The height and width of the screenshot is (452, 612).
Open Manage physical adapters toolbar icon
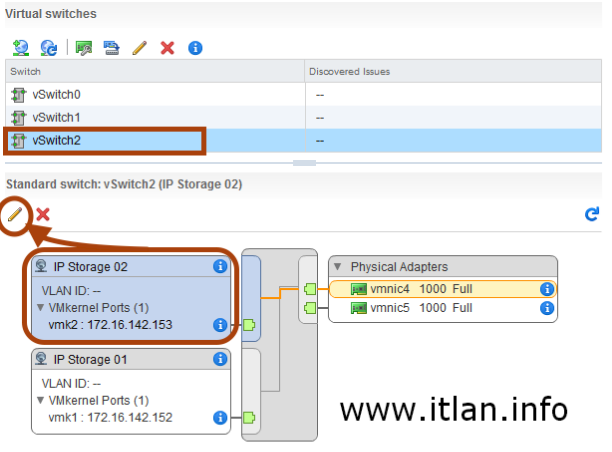[85, 47]
